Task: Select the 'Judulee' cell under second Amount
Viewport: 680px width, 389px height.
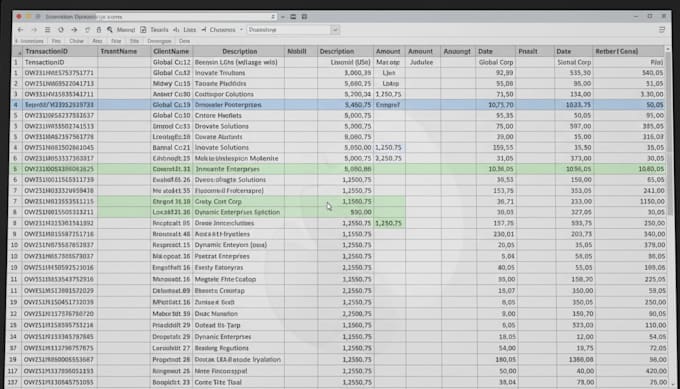Action: pyautogui.click(x=422, y=62)
